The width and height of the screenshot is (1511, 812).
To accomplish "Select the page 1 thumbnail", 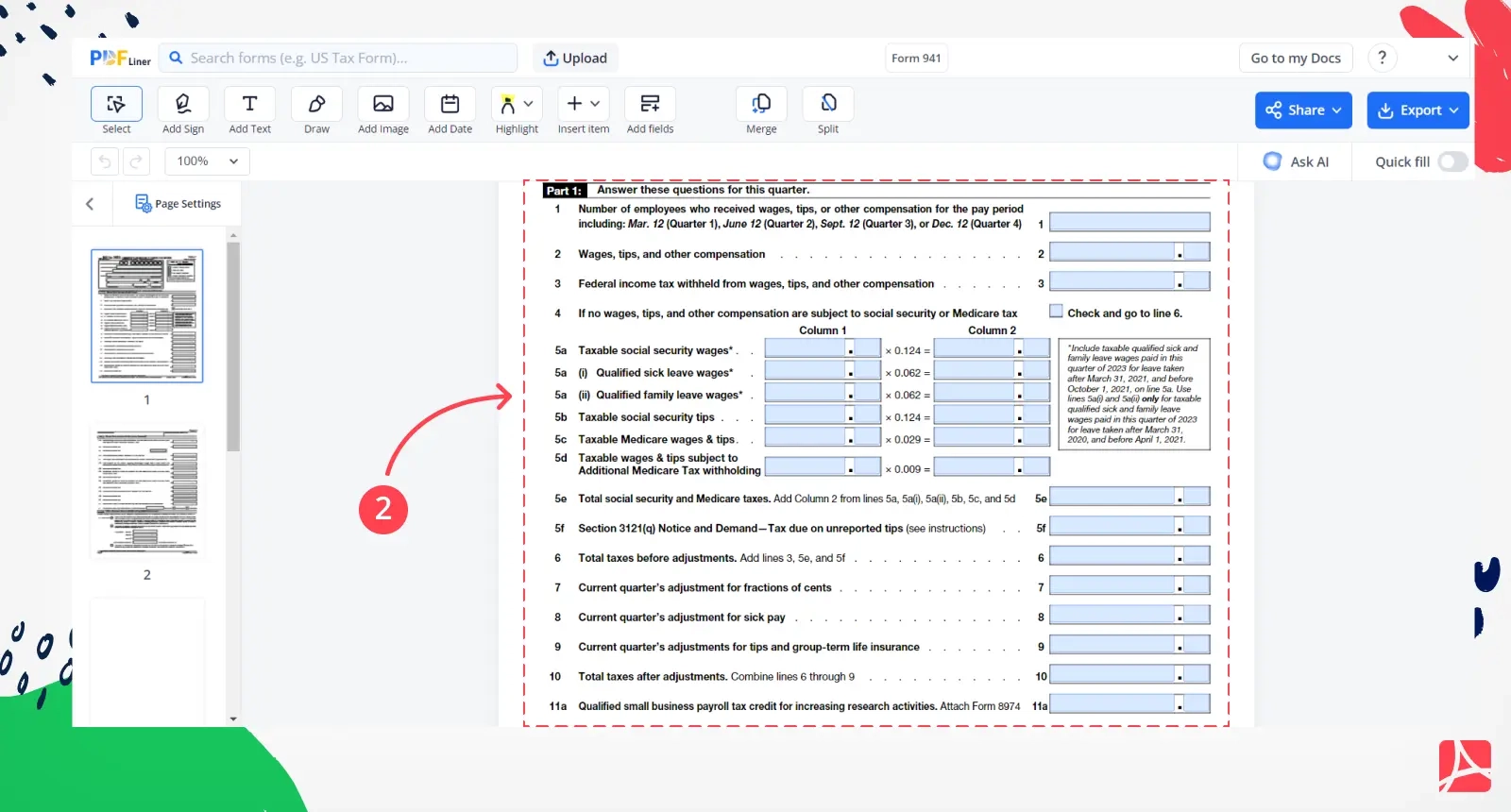I will point(146,316).
